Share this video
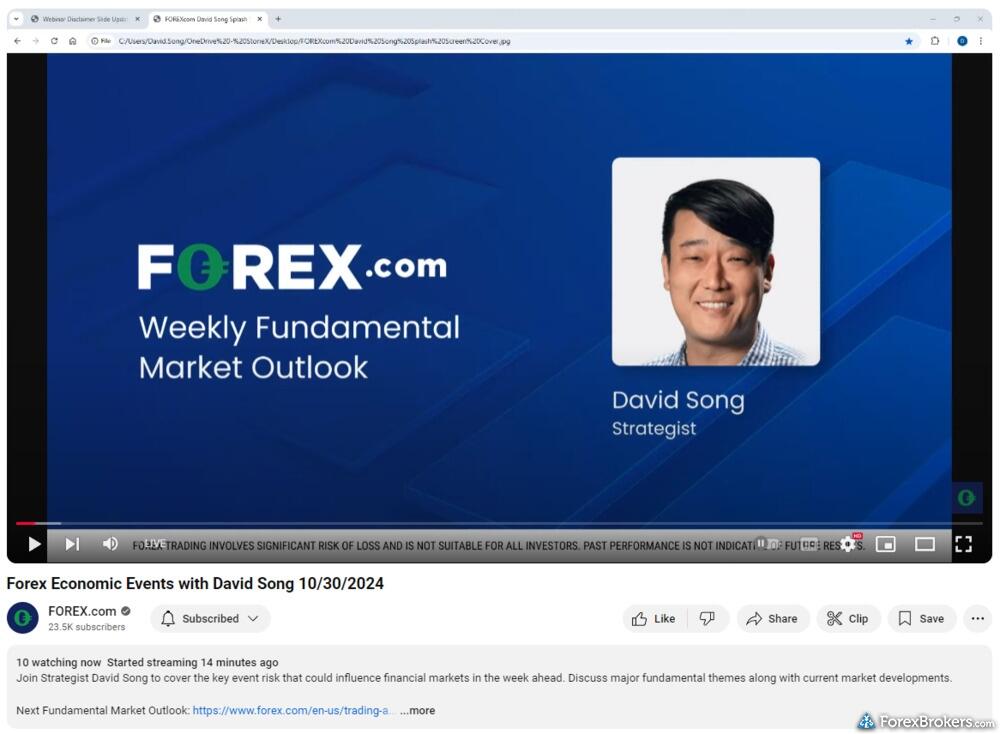Screen dimensions: 1000x734 (x=772, y=619)
